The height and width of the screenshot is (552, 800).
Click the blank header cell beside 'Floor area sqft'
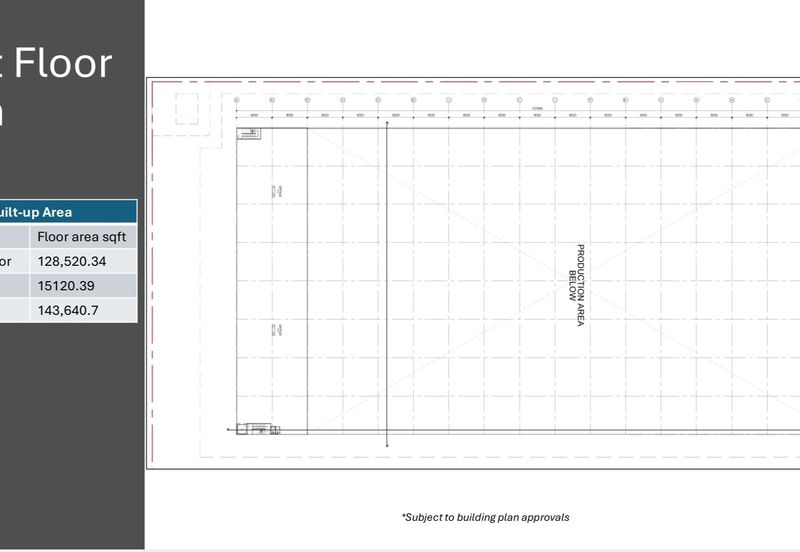[x=14, y=237]
